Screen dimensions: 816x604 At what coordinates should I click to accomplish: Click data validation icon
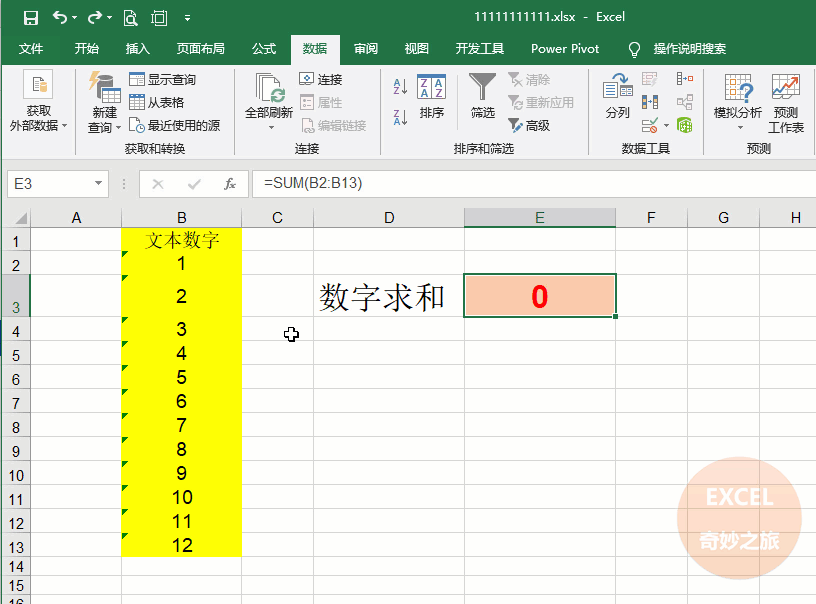tap(649, 125)
